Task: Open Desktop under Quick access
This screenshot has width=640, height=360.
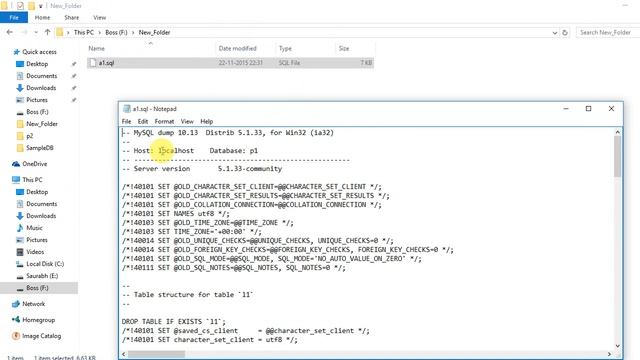Action: point(37,64)
